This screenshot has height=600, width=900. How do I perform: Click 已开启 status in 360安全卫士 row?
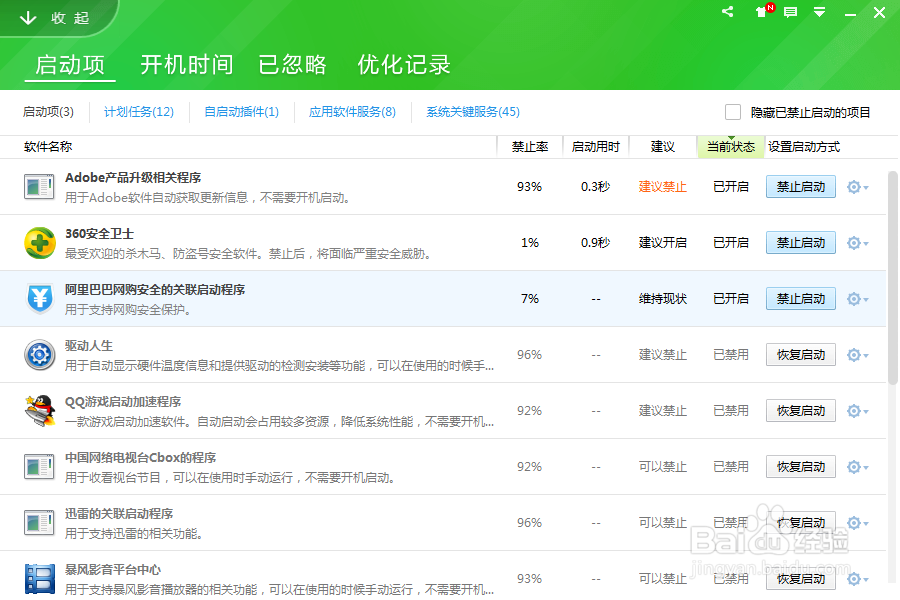731,243
